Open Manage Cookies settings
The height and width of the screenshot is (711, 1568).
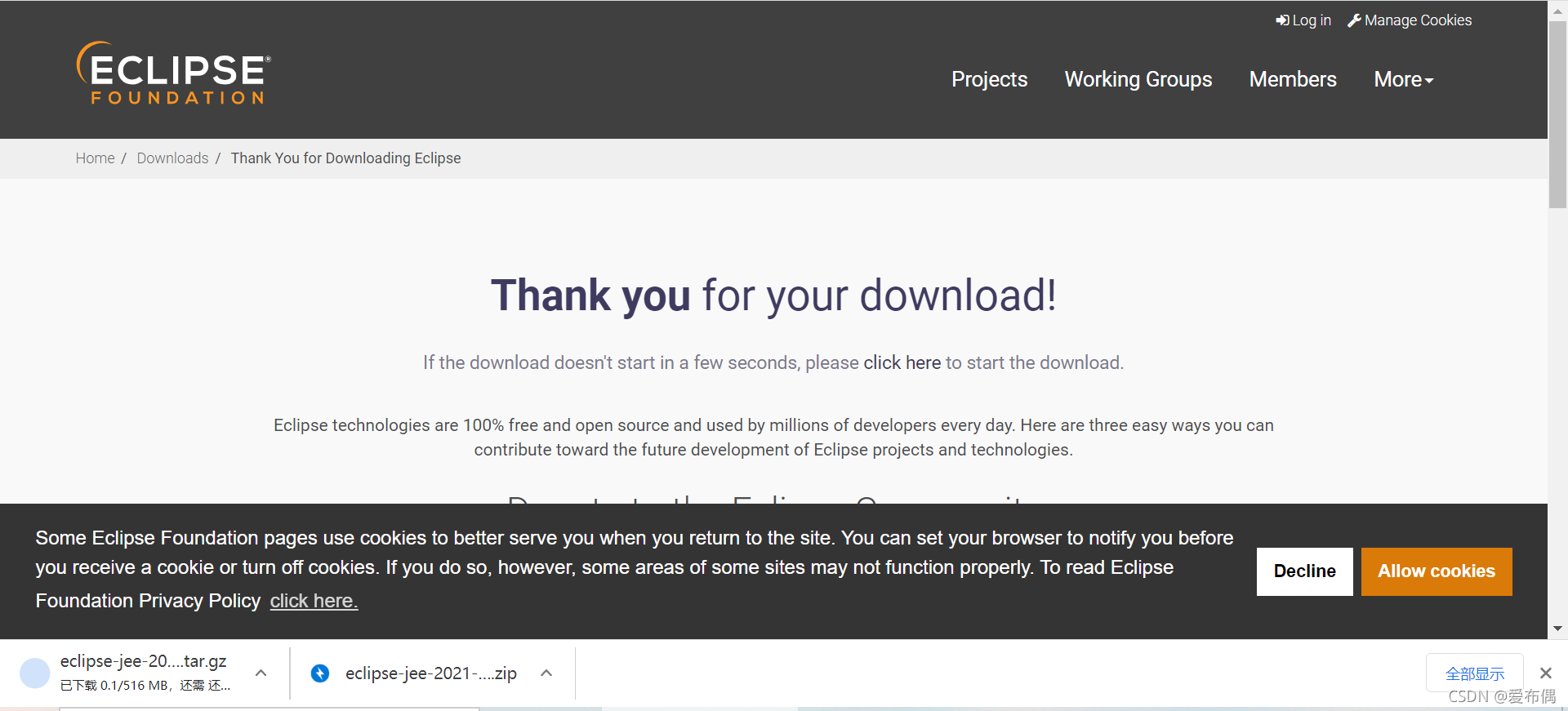tap(1410, 20)
